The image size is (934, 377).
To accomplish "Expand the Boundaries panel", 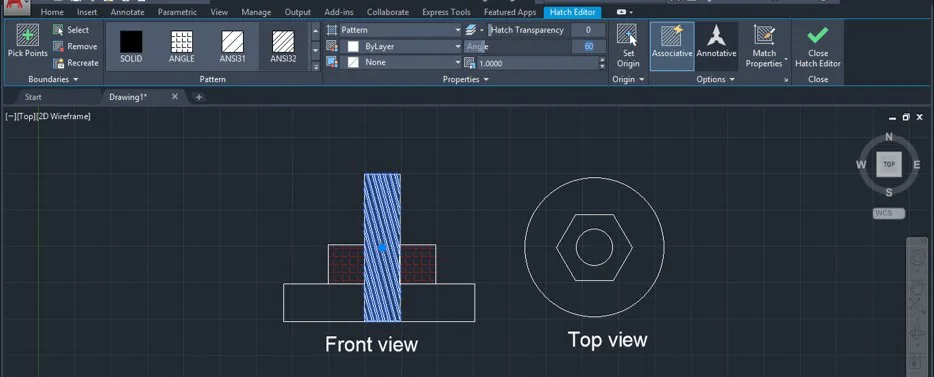I will click(54, 79).
